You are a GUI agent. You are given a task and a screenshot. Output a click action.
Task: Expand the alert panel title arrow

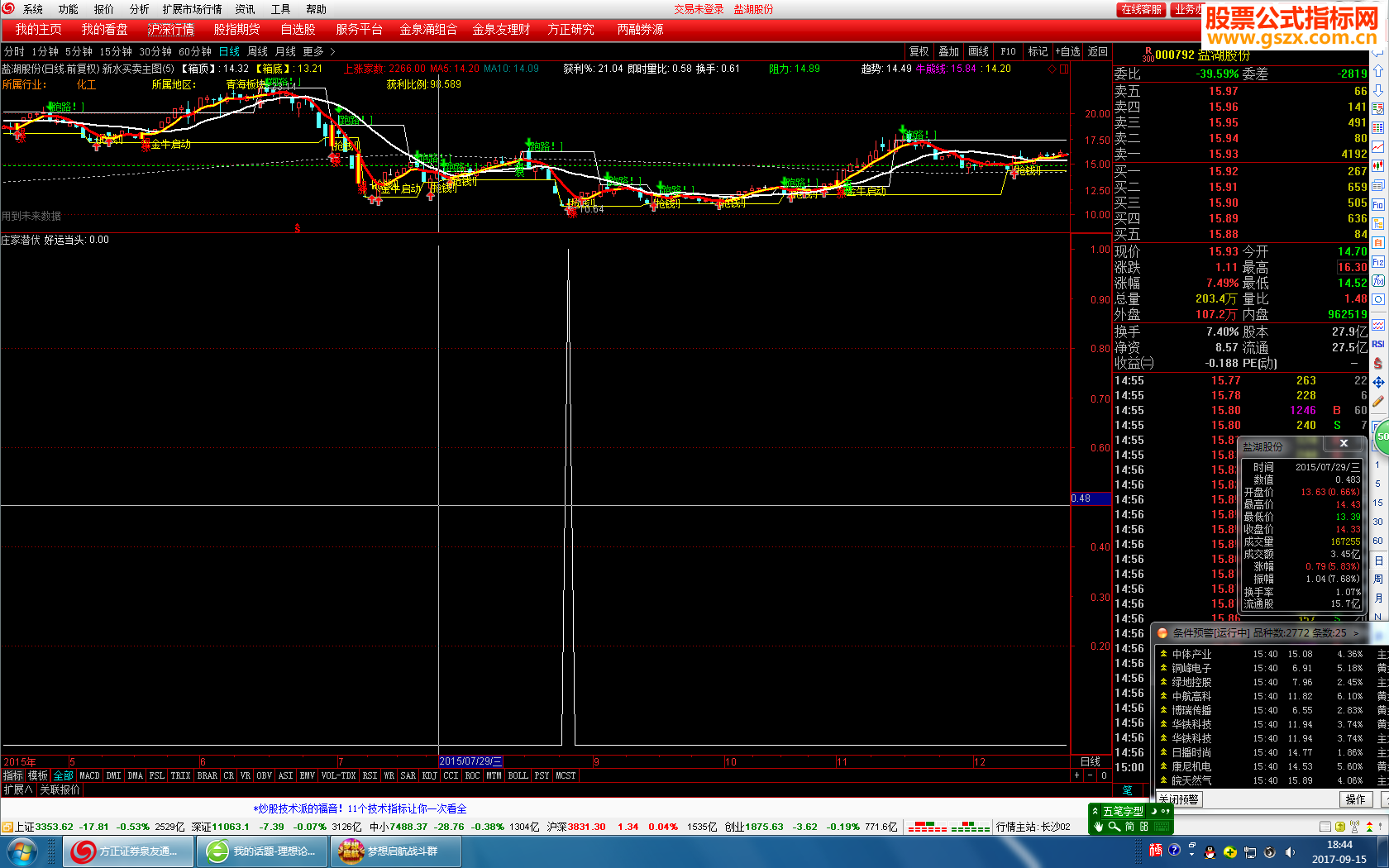(1356, 633)
